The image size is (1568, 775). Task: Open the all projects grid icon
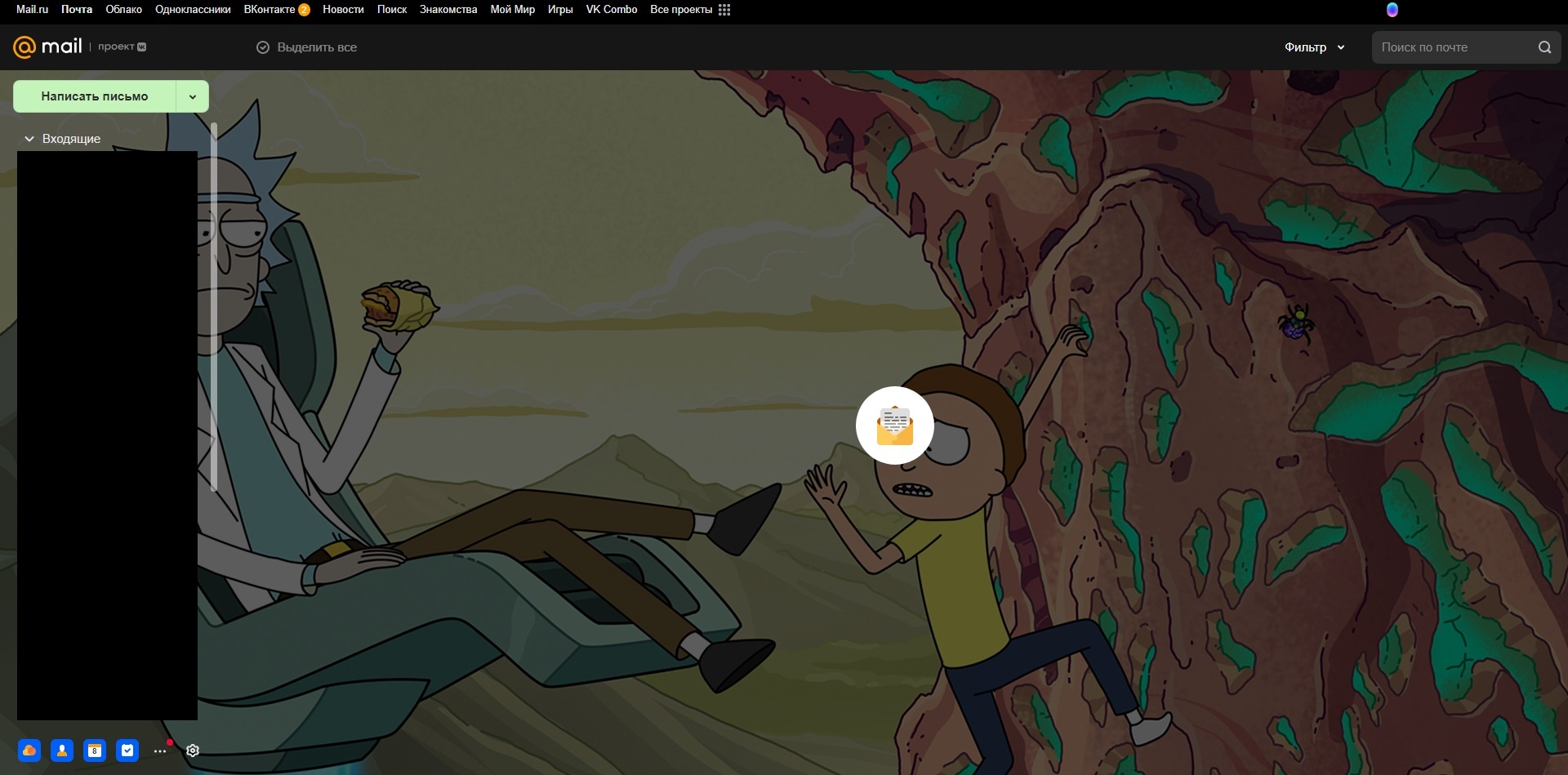click(x=724, y=10)
